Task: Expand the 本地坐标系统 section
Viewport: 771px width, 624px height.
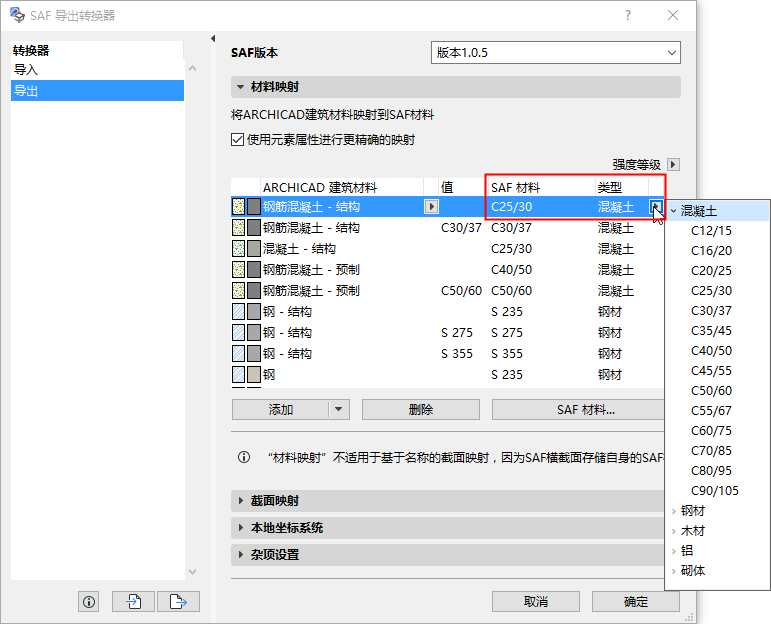Action: point(240,528)
